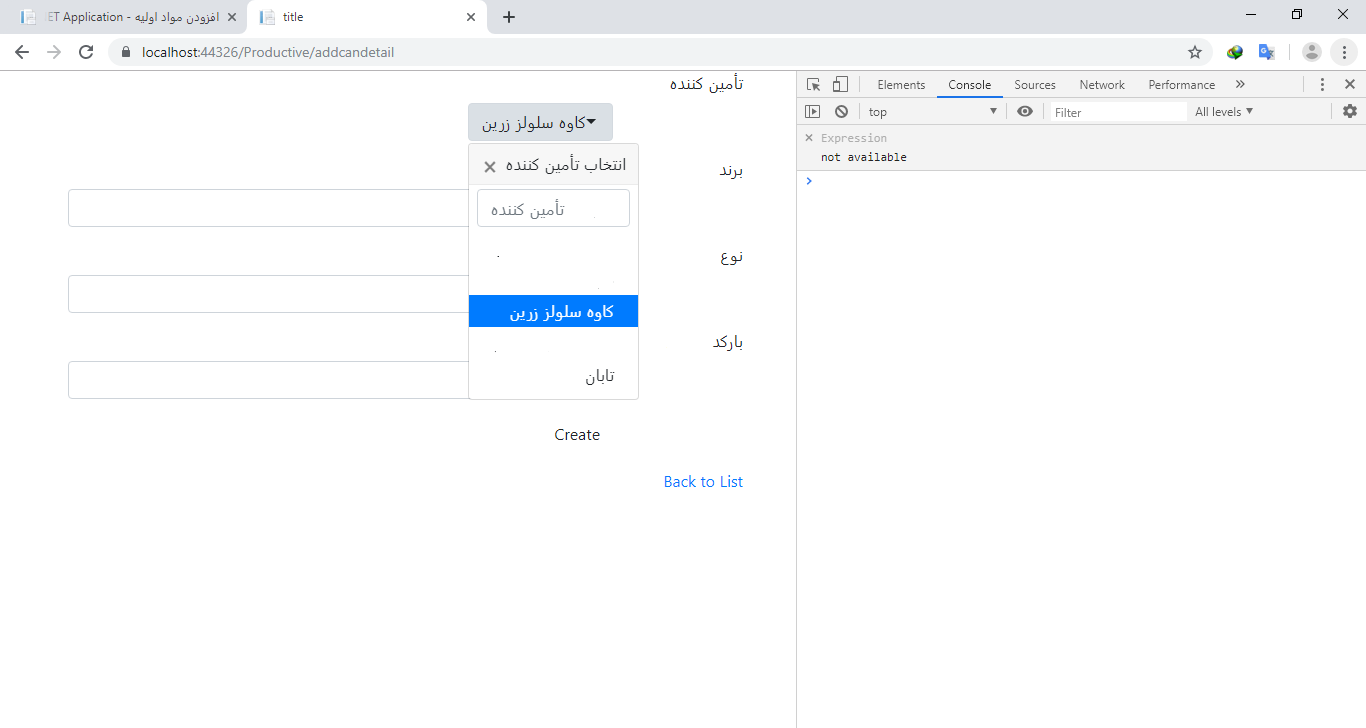Open the Sources tab

pos(1035,85)
